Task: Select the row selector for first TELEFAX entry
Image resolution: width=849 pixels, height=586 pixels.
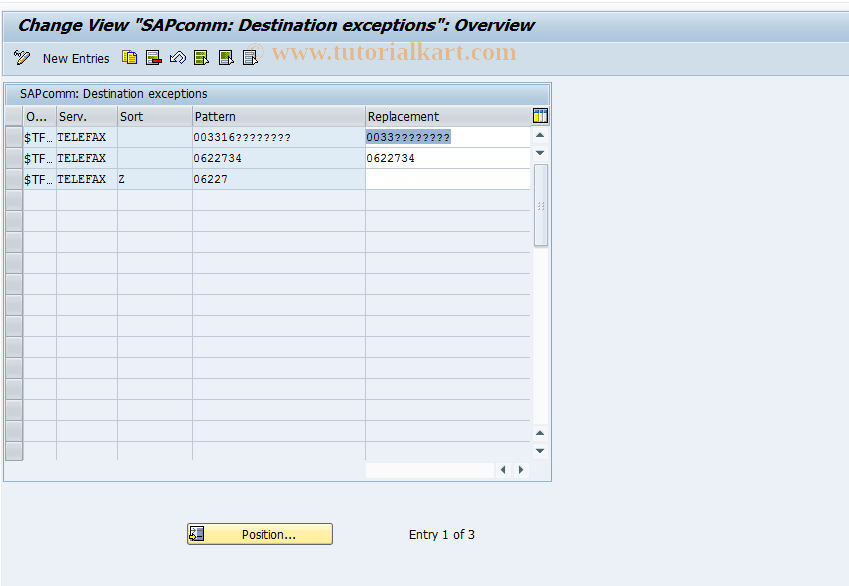Action: pos(13,137)
